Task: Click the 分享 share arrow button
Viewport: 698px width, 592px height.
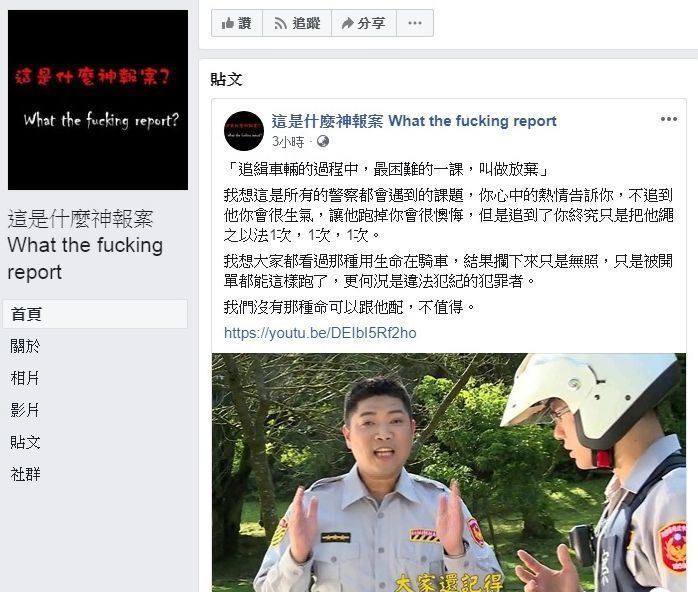Action: 364,23
